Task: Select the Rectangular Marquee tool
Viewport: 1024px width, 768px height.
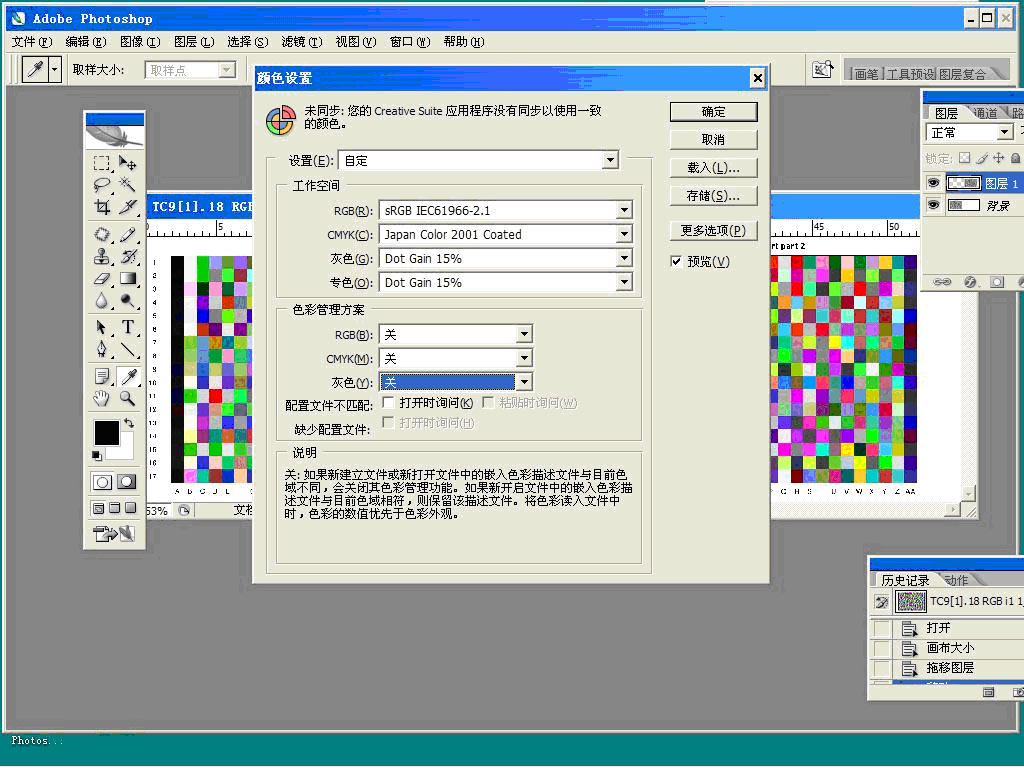Action: click(x=101, y=163)
